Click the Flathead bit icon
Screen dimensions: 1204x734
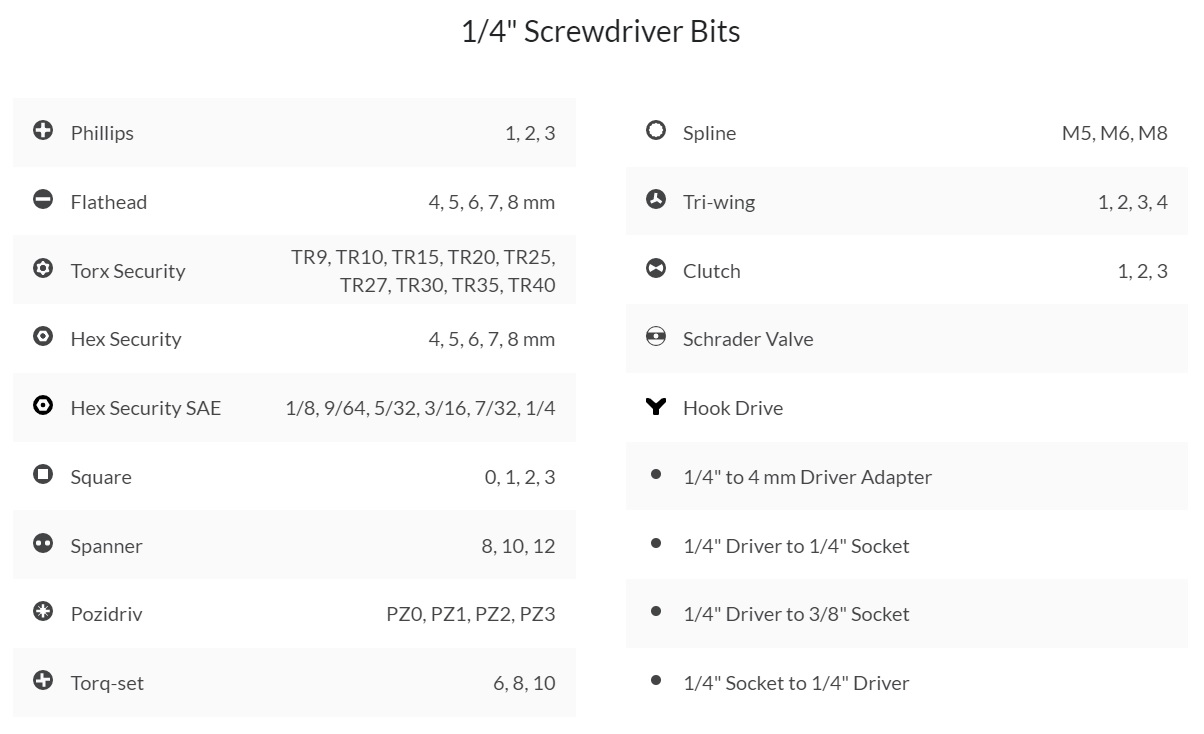pos(43,200)
